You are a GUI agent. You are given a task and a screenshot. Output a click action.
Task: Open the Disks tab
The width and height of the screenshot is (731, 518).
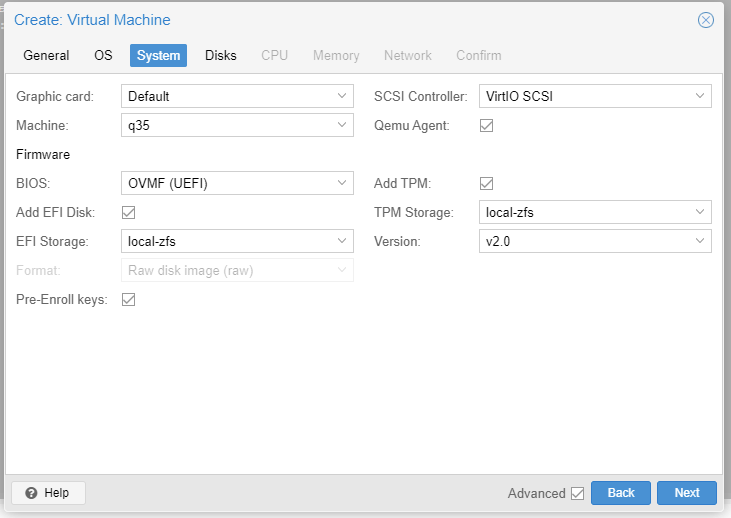click(x=221, y=55)
